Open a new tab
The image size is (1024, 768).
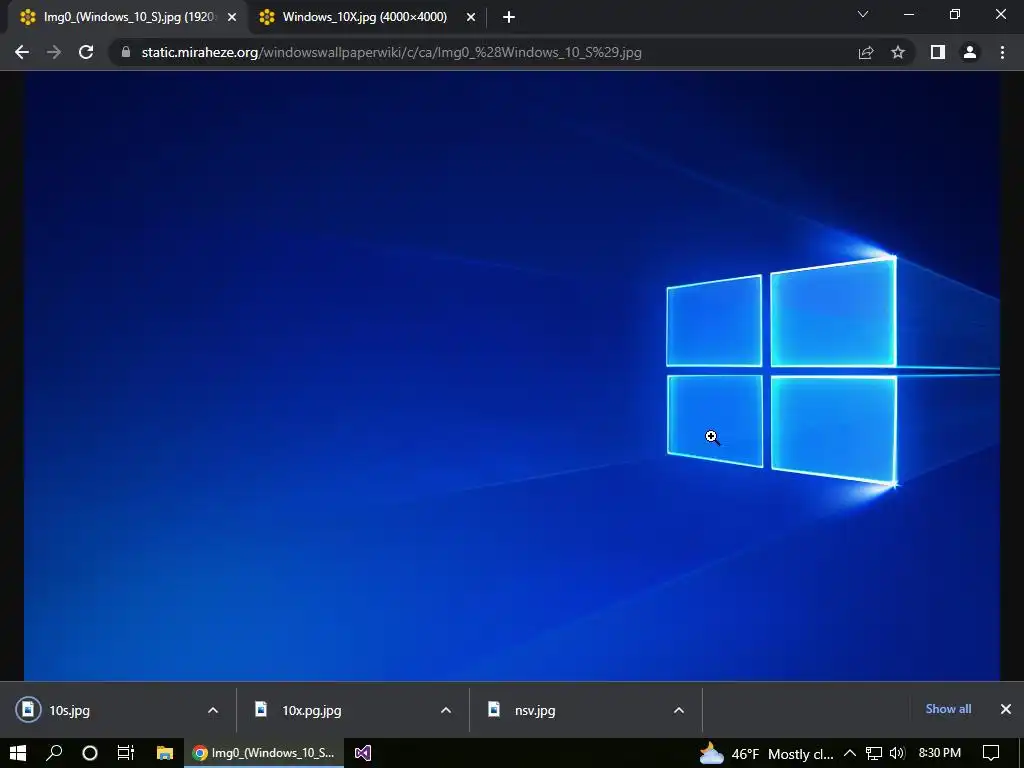pos(509,17)
